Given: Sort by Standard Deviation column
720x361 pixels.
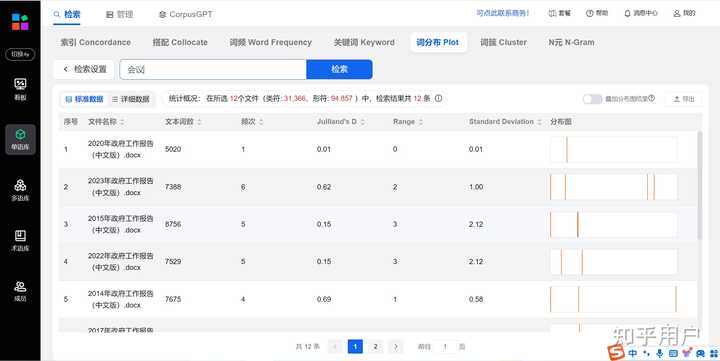Looking at the screenshot, I should click(540, 122).
